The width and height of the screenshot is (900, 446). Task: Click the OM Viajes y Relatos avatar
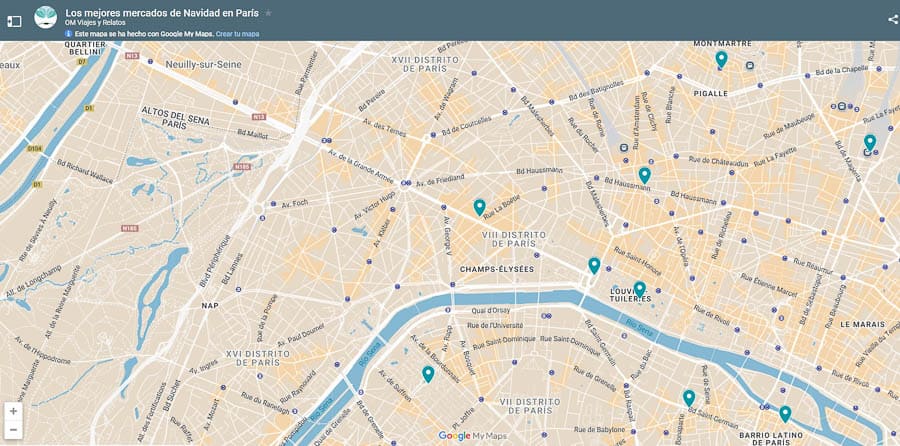tap(45, 17)
